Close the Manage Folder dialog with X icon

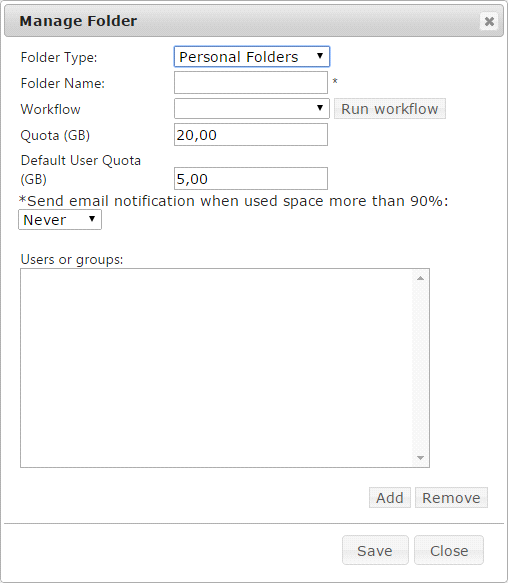tap(489, 21)
